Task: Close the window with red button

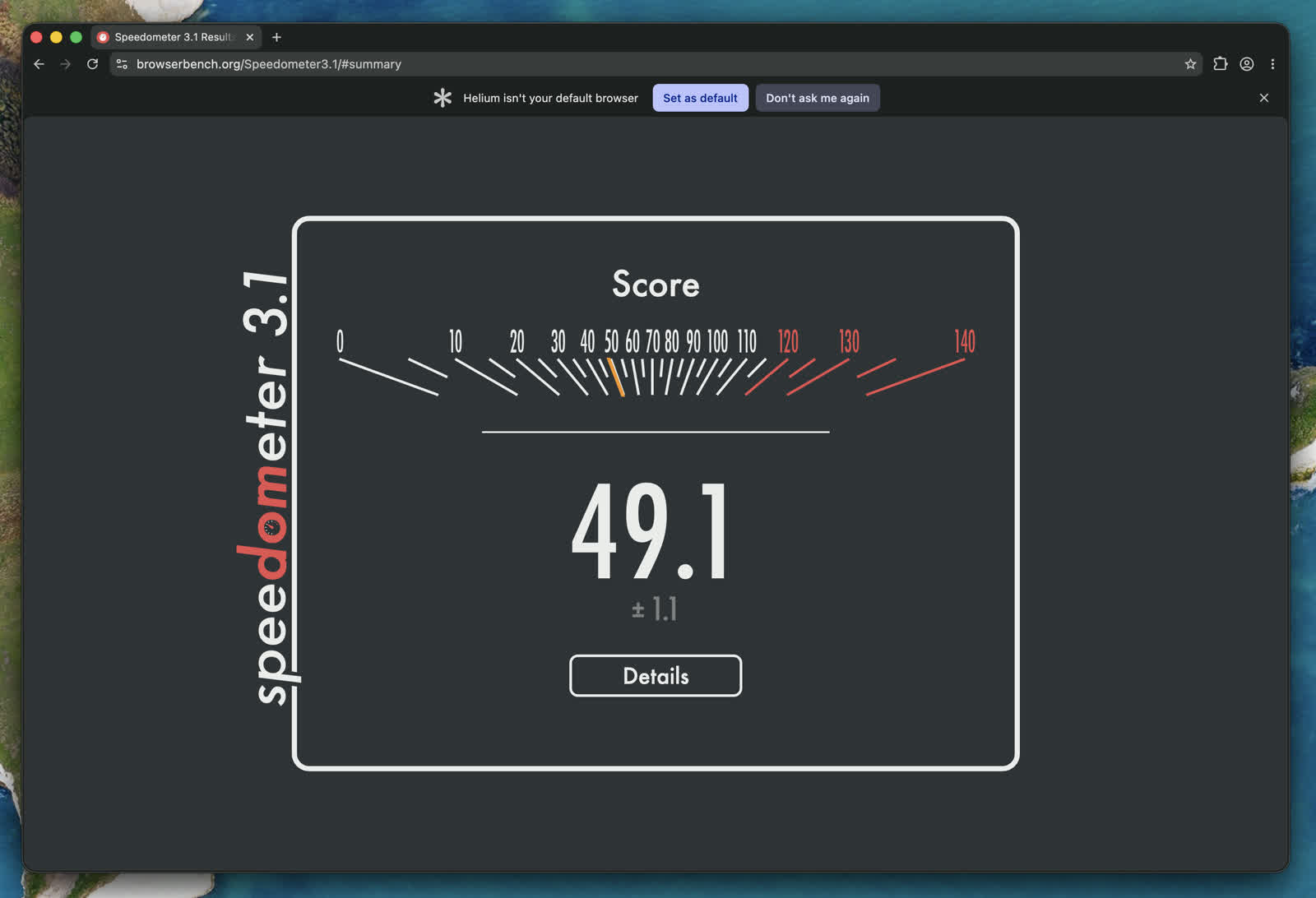Action: point(36,37)
